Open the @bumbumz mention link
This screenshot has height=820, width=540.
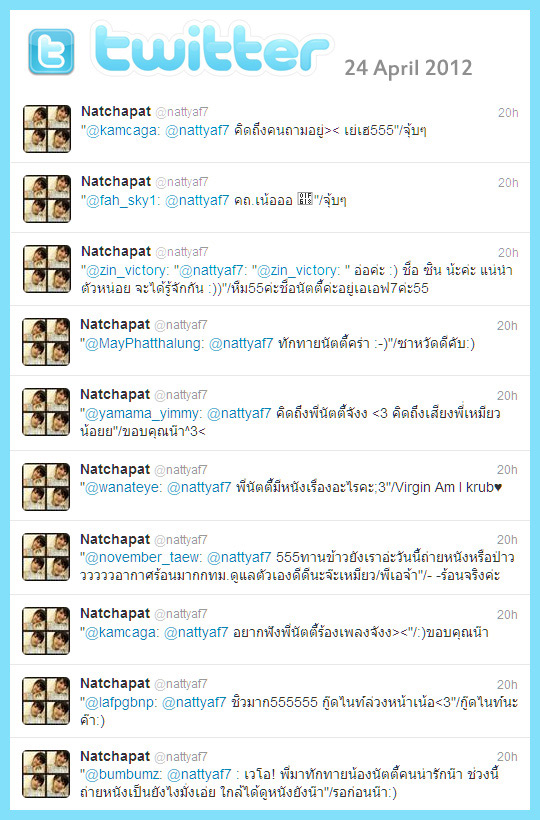click(x=123, y=775)
